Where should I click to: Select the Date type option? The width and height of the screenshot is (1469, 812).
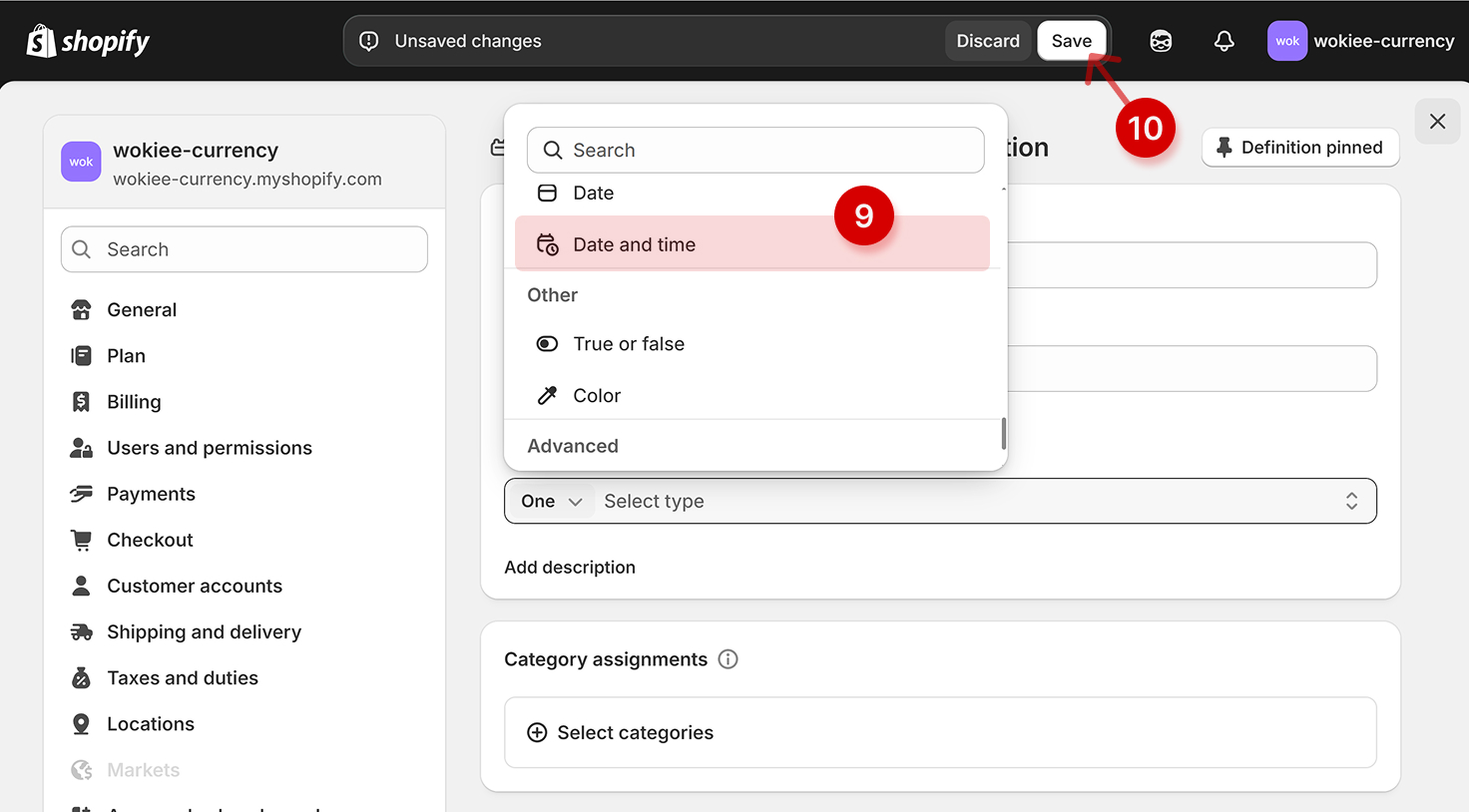tap(593, 194)
